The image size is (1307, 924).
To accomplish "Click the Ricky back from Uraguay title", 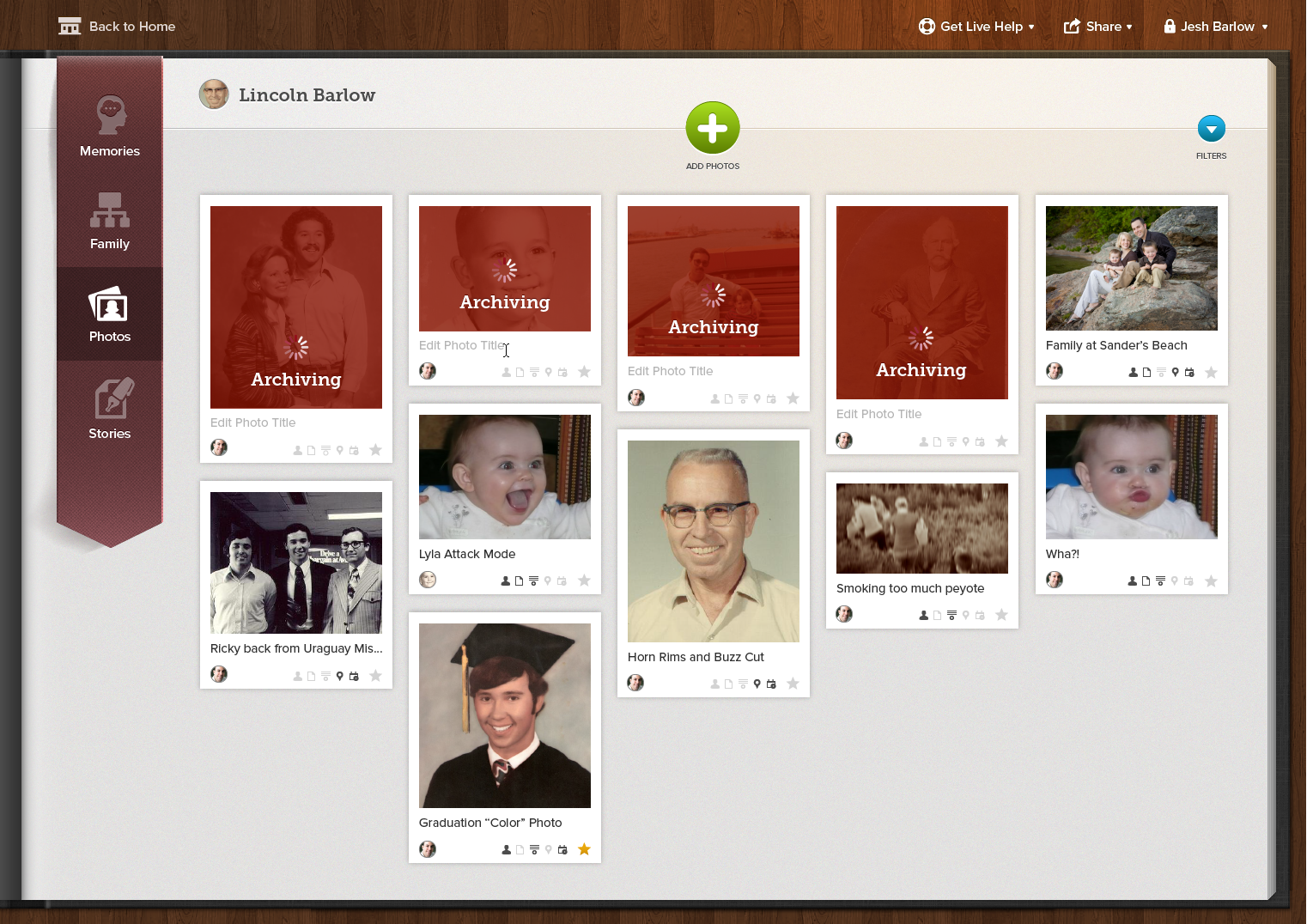I will point(296,648).
